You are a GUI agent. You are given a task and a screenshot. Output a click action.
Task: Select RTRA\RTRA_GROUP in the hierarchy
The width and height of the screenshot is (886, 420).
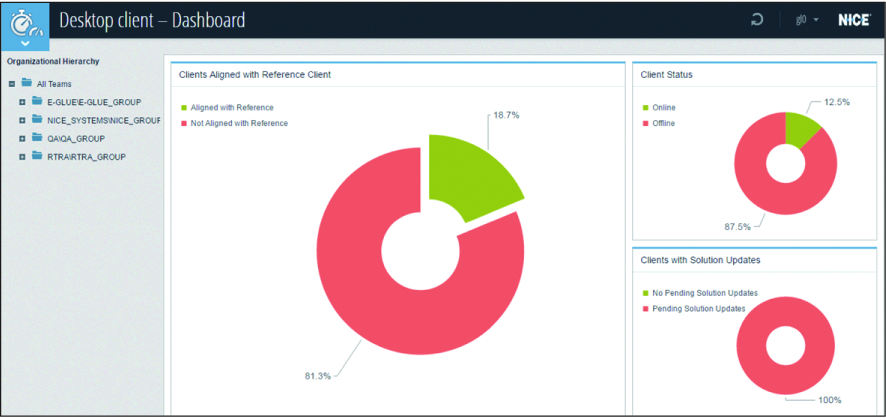coord(86,157)
